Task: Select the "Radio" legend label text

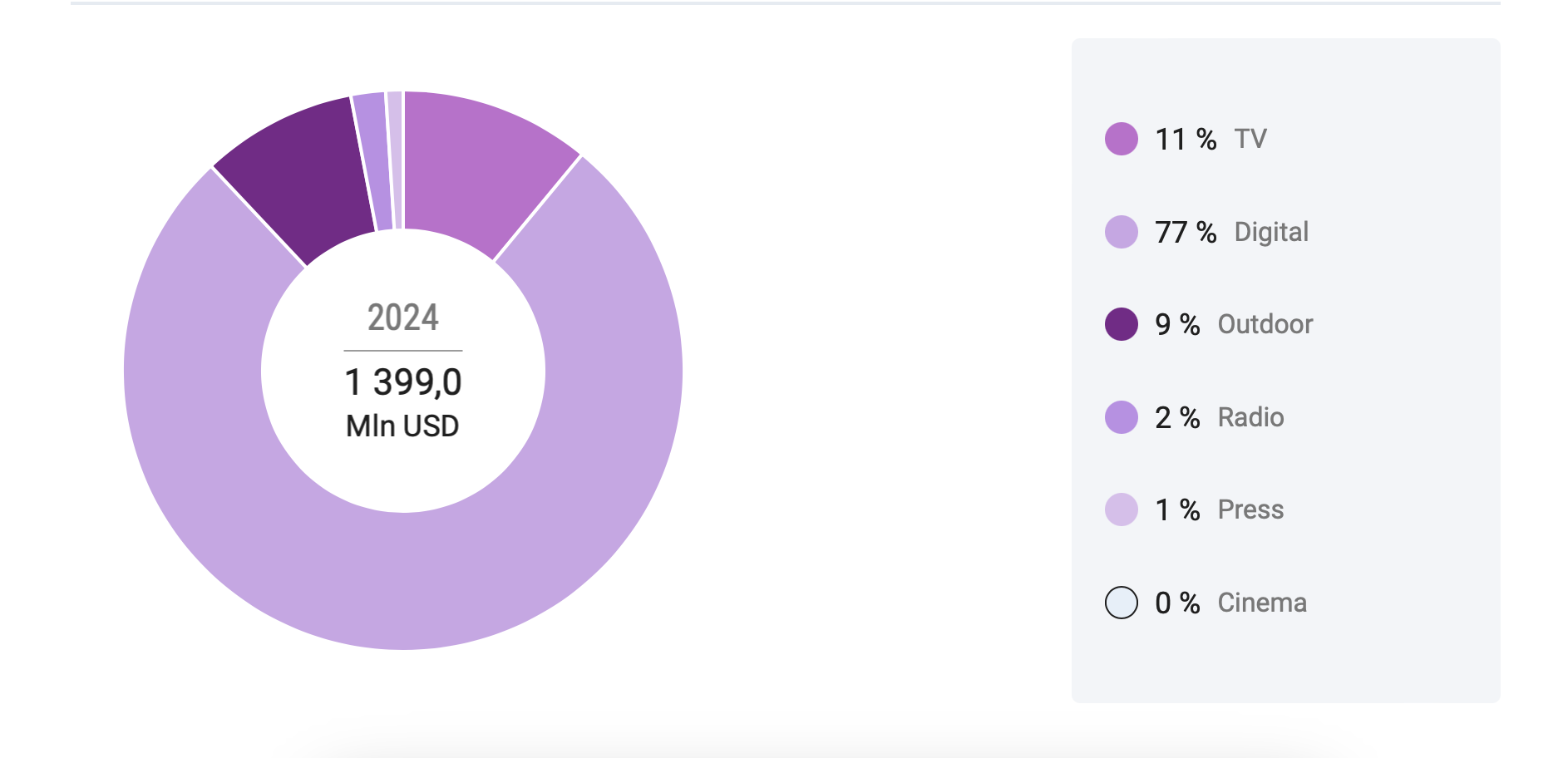Action: coord(1250,417)
